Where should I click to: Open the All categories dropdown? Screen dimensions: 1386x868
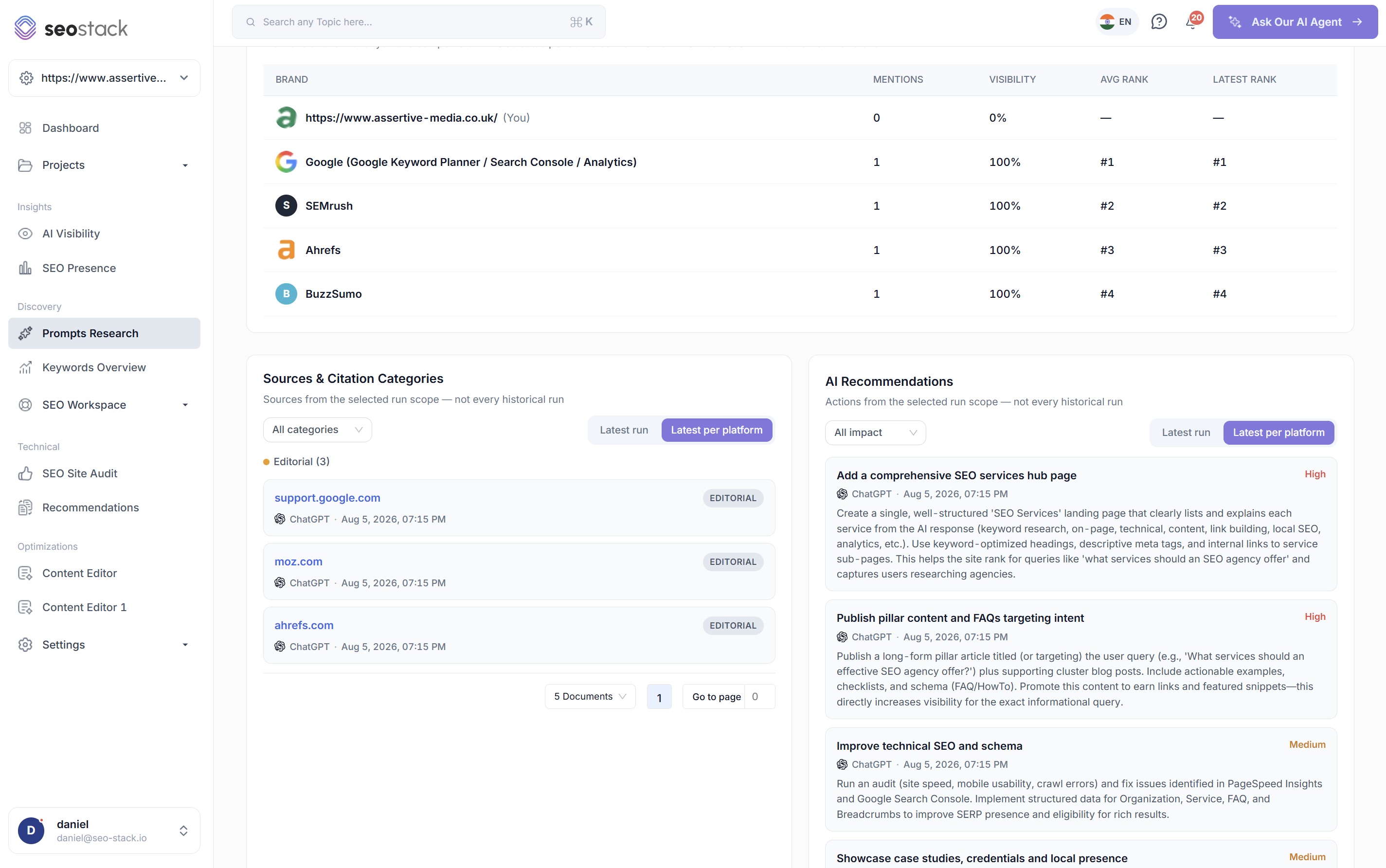[x=317, y=430]
